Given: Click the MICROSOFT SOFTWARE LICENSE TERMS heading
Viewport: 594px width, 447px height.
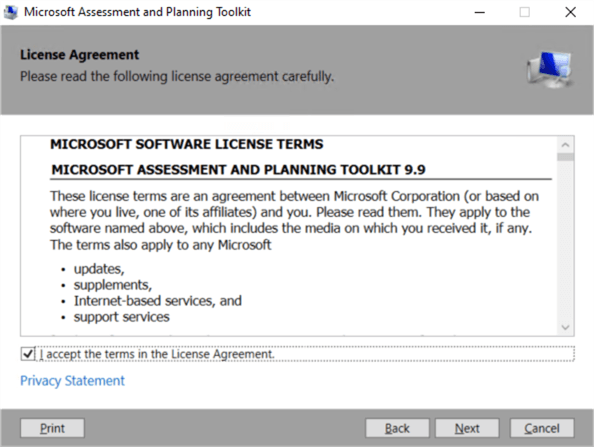Looking at the screenshot, I should coord(187,144).
